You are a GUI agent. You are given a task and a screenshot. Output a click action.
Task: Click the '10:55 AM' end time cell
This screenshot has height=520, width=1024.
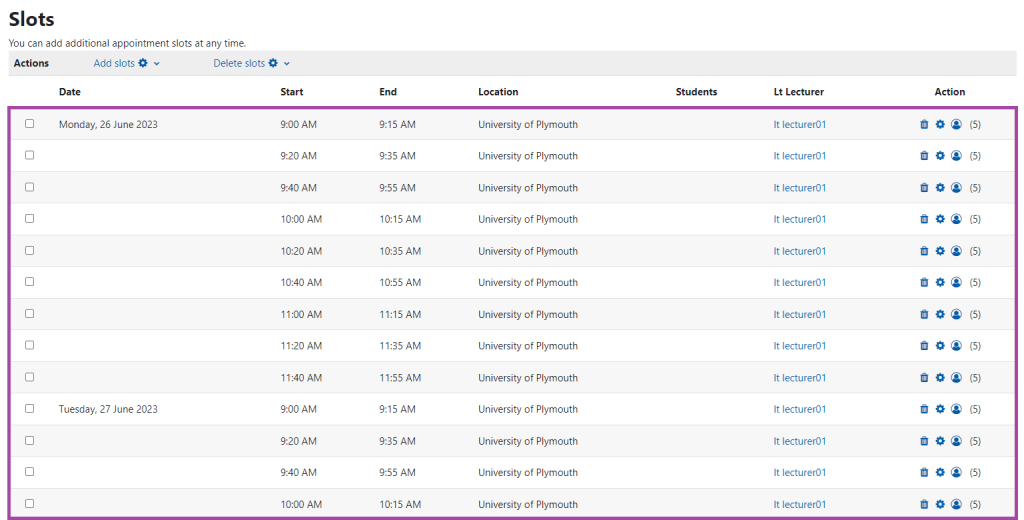pos(400,282)
